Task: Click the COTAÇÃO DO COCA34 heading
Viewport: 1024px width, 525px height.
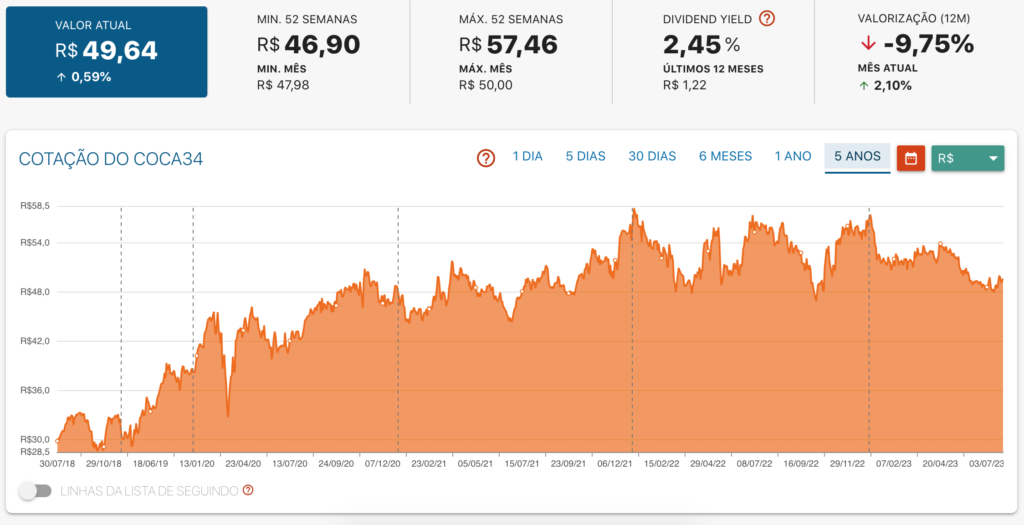Action: point(111,159)
